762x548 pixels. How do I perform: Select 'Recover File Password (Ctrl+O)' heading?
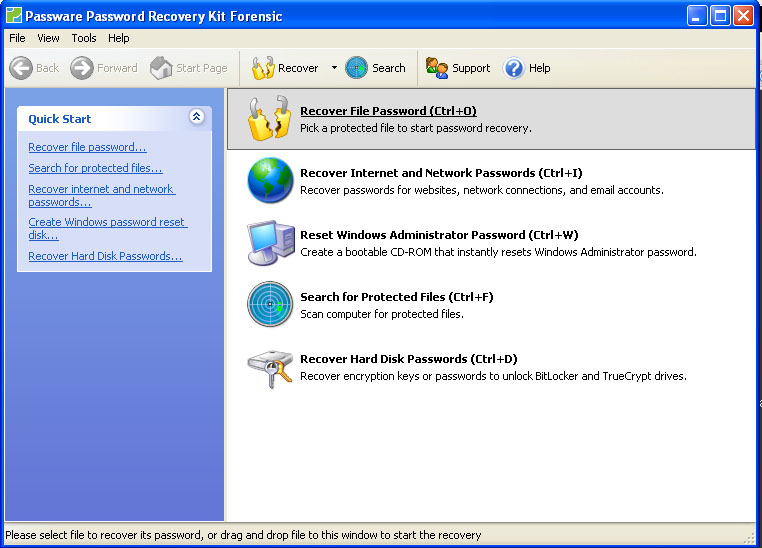point(388,111)
